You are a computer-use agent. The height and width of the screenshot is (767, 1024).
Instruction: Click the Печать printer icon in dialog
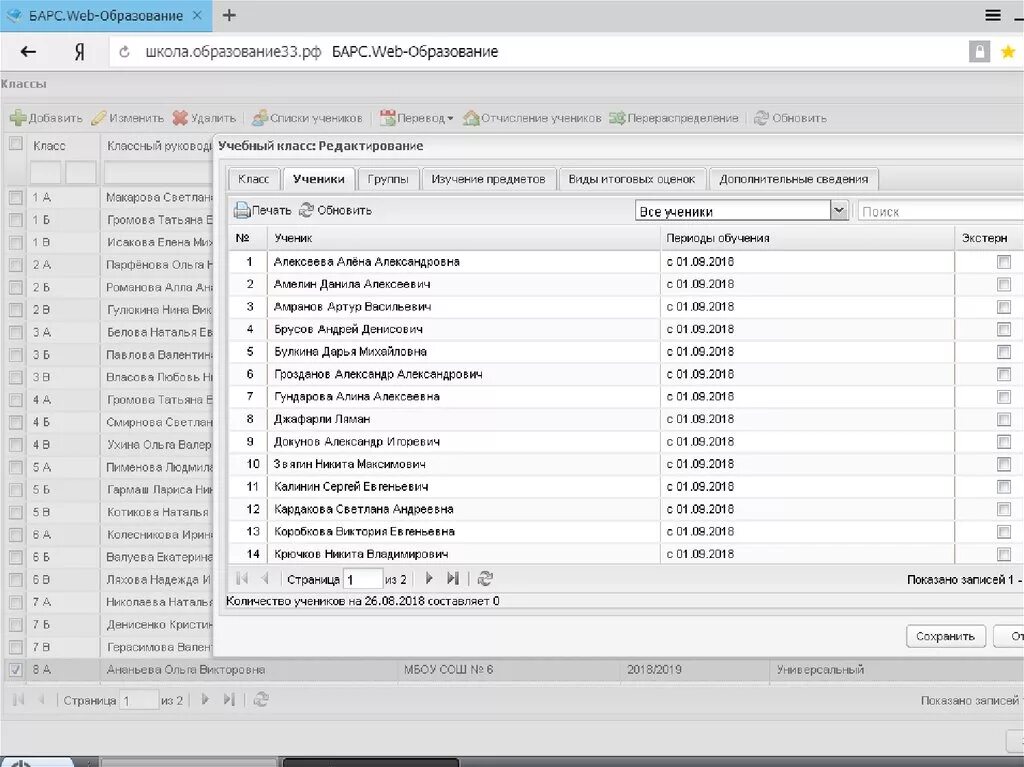point(242,210)
